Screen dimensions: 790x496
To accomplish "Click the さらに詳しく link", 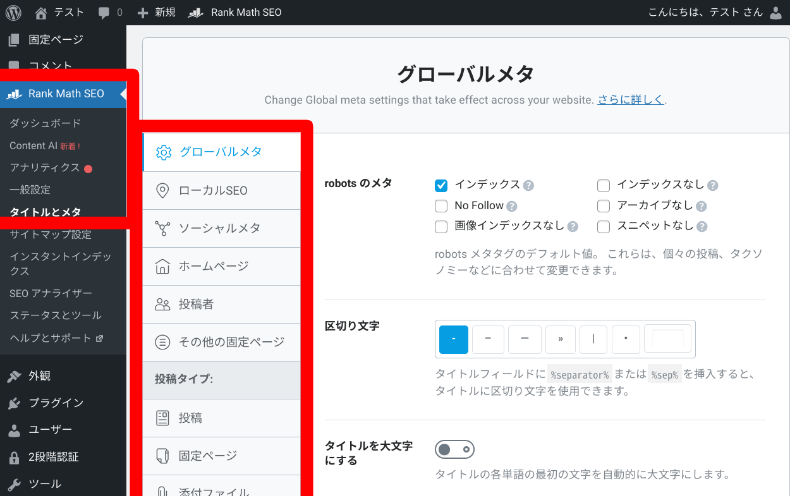I will pos(630,100).
